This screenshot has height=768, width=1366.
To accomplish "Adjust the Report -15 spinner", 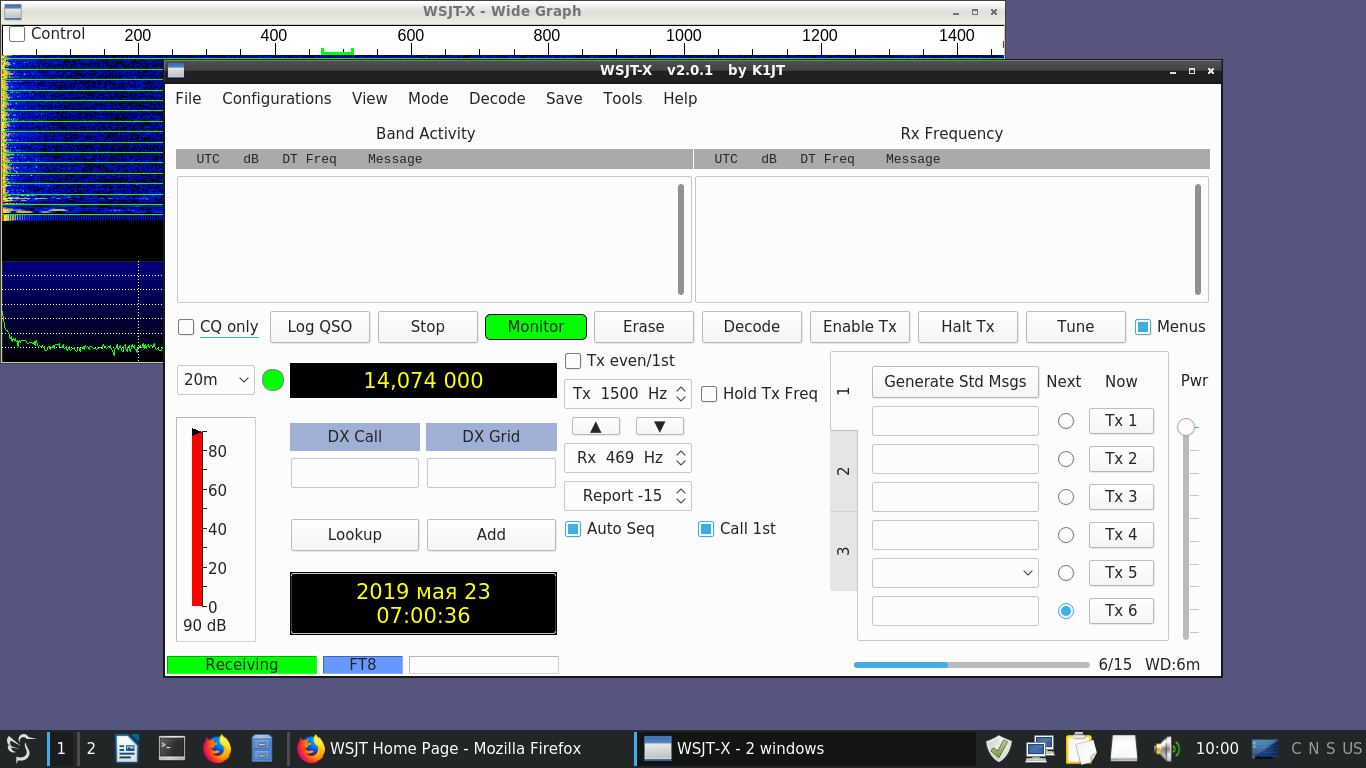I will pyautogui.click(x=628, y=496).
